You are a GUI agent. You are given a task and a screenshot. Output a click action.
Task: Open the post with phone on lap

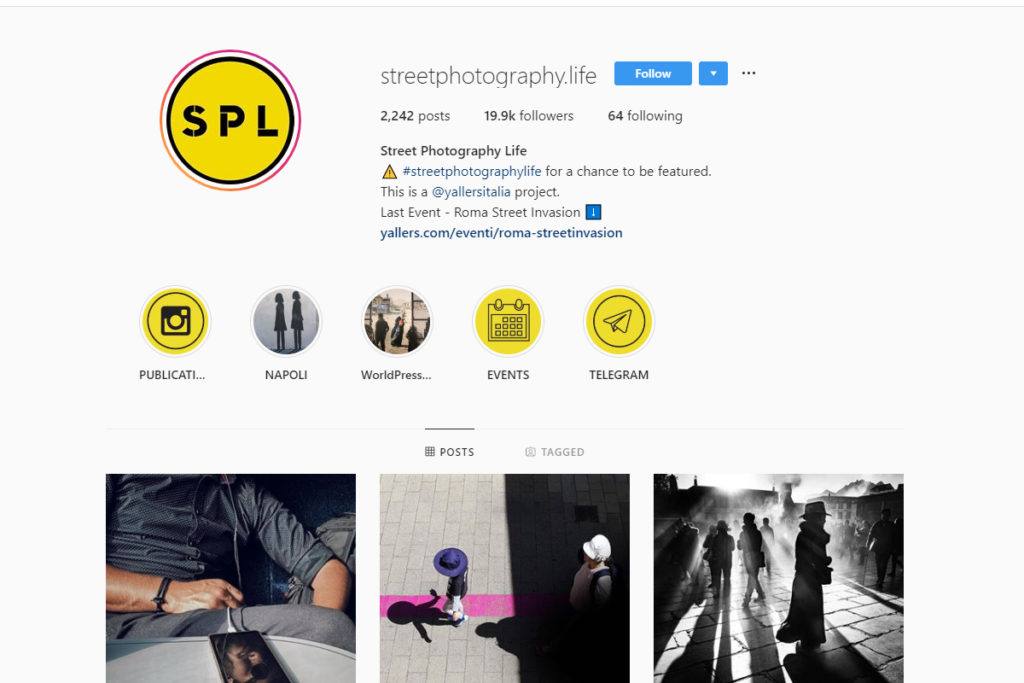point(231,579)
